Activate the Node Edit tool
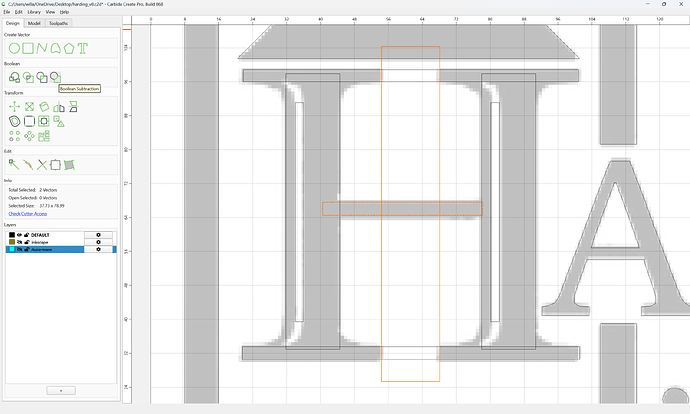690x414 pixels. 14,165
